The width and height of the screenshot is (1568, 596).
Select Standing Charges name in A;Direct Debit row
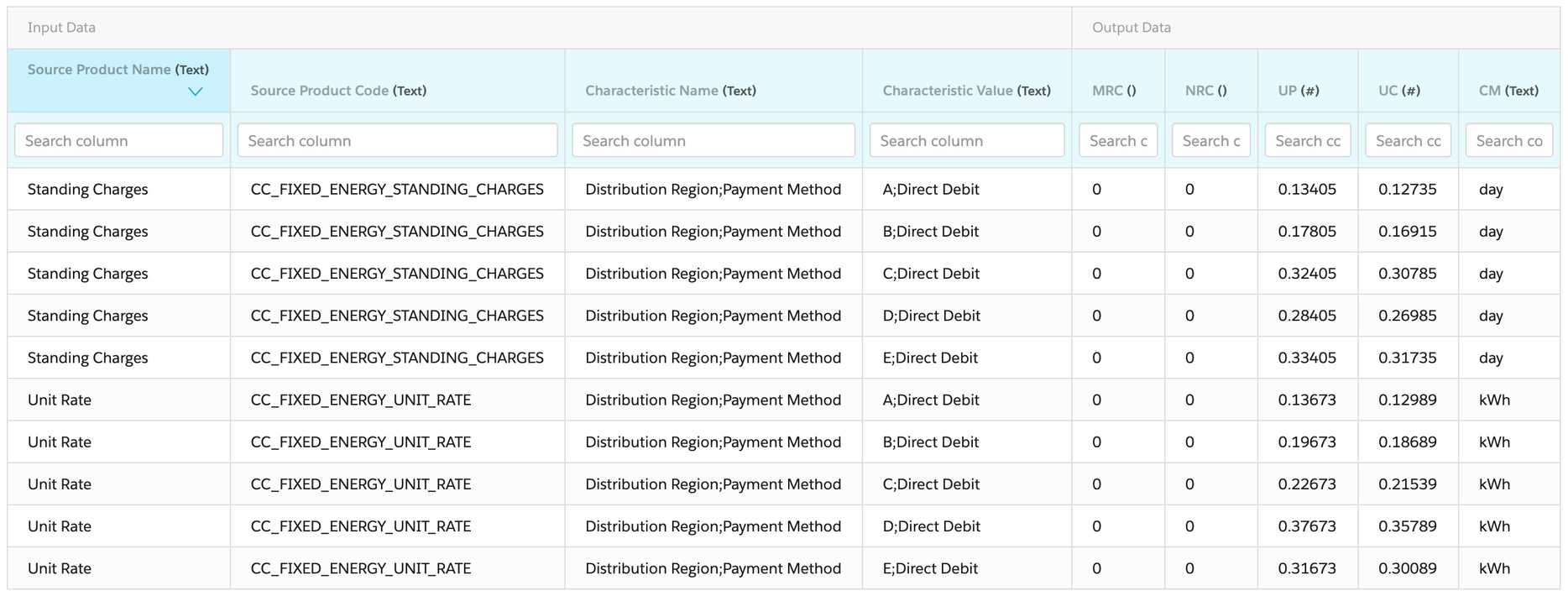[87, 190]
